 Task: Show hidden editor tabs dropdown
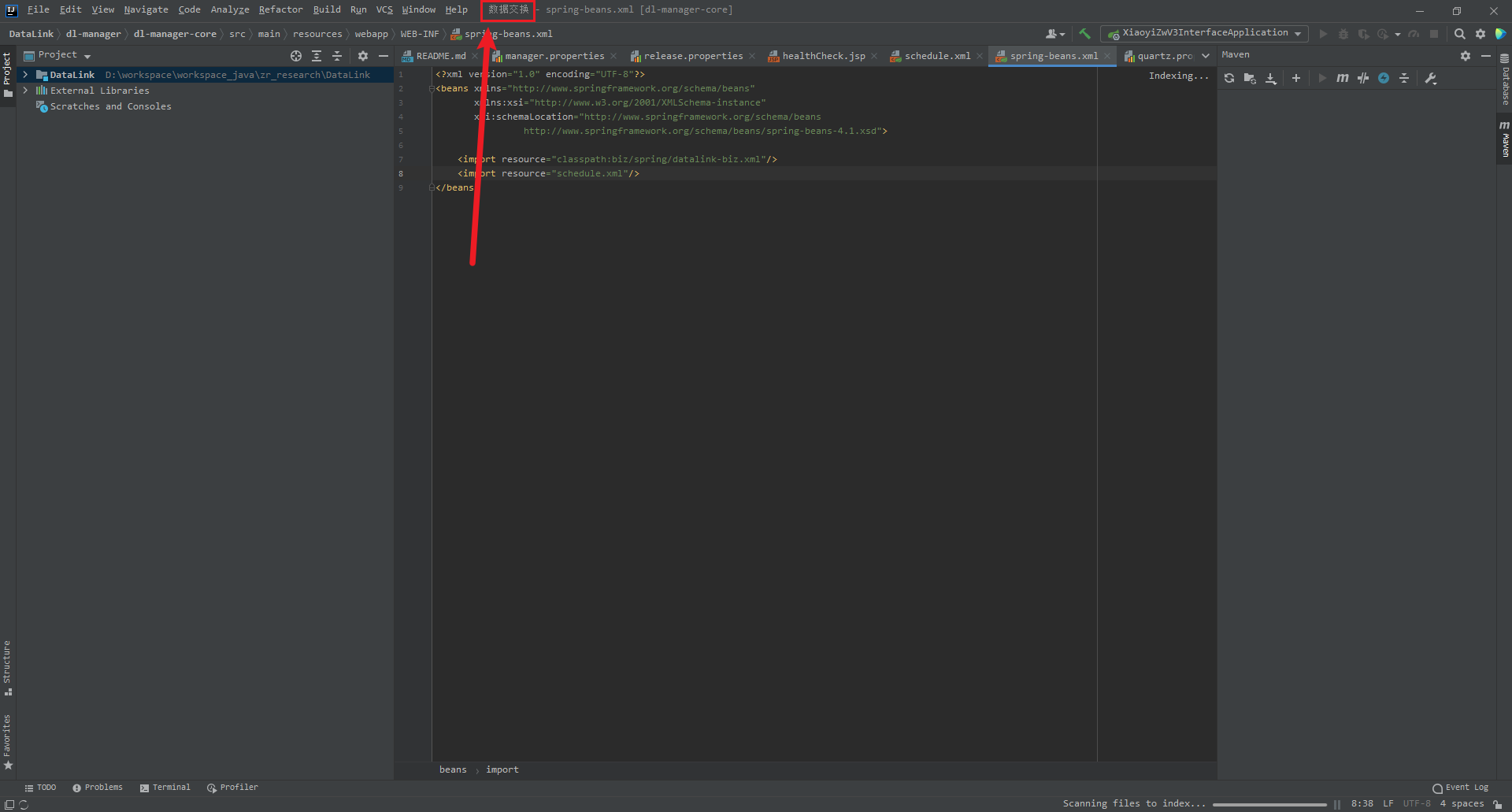click(x=1206, y=56)
